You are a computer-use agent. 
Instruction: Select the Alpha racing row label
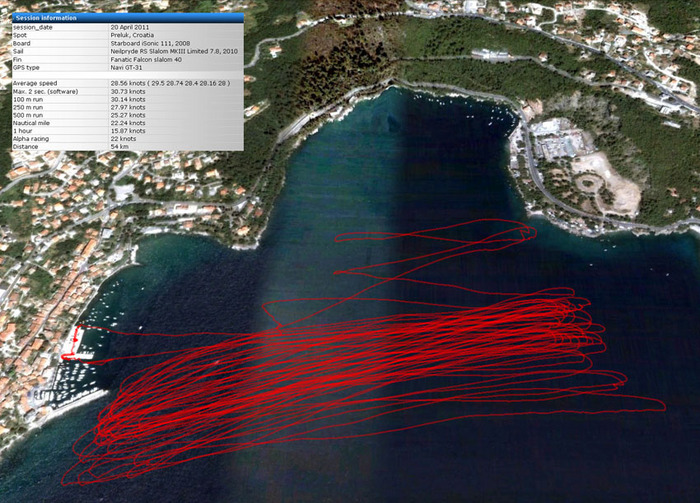30,139
